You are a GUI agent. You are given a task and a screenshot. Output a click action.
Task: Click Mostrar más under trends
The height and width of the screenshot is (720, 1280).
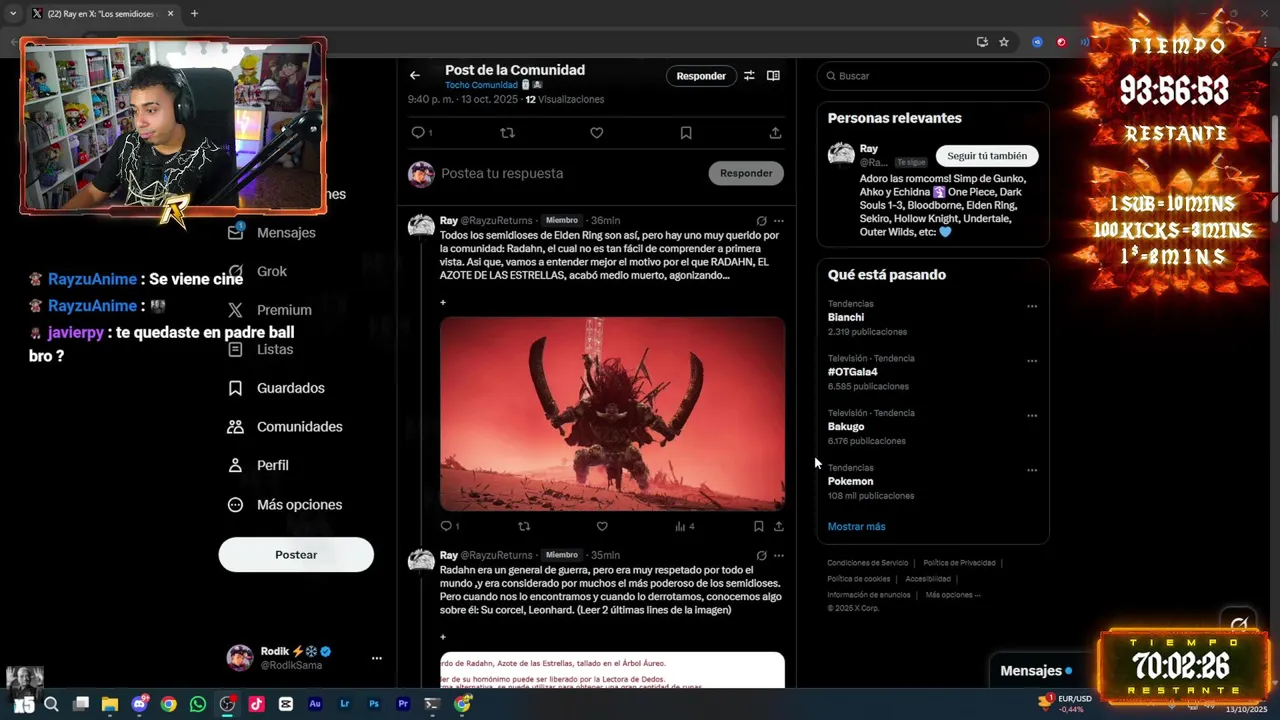[856, 527]
